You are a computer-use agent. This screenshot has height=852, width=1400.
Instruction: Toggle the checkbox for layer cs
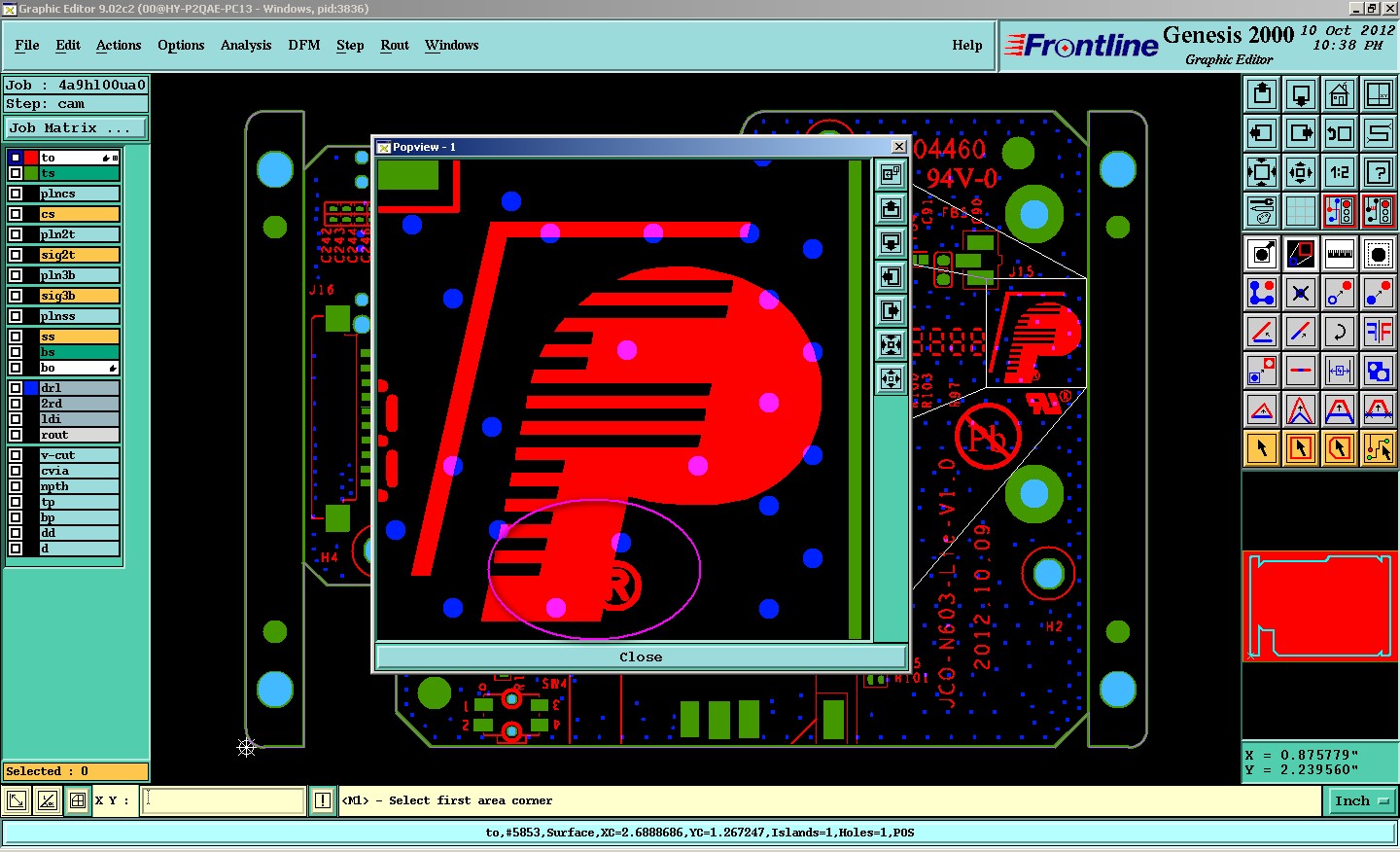point(16,214)
